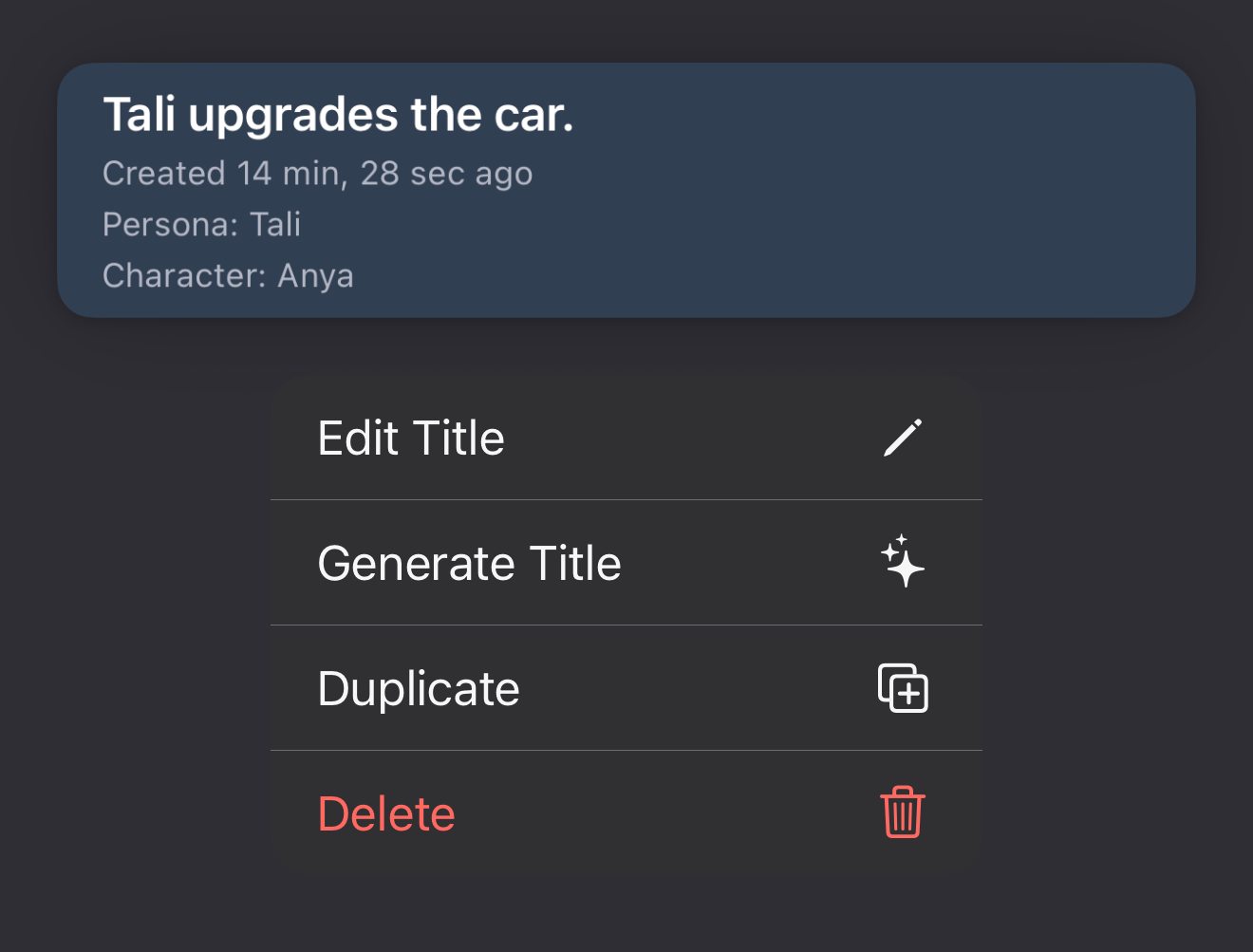Image resolution: width=1253 pixels, height=952 pixels.
Task: Pick the Duplicate option in the menu
Action: pyautogui.click(x=626, y=688)
